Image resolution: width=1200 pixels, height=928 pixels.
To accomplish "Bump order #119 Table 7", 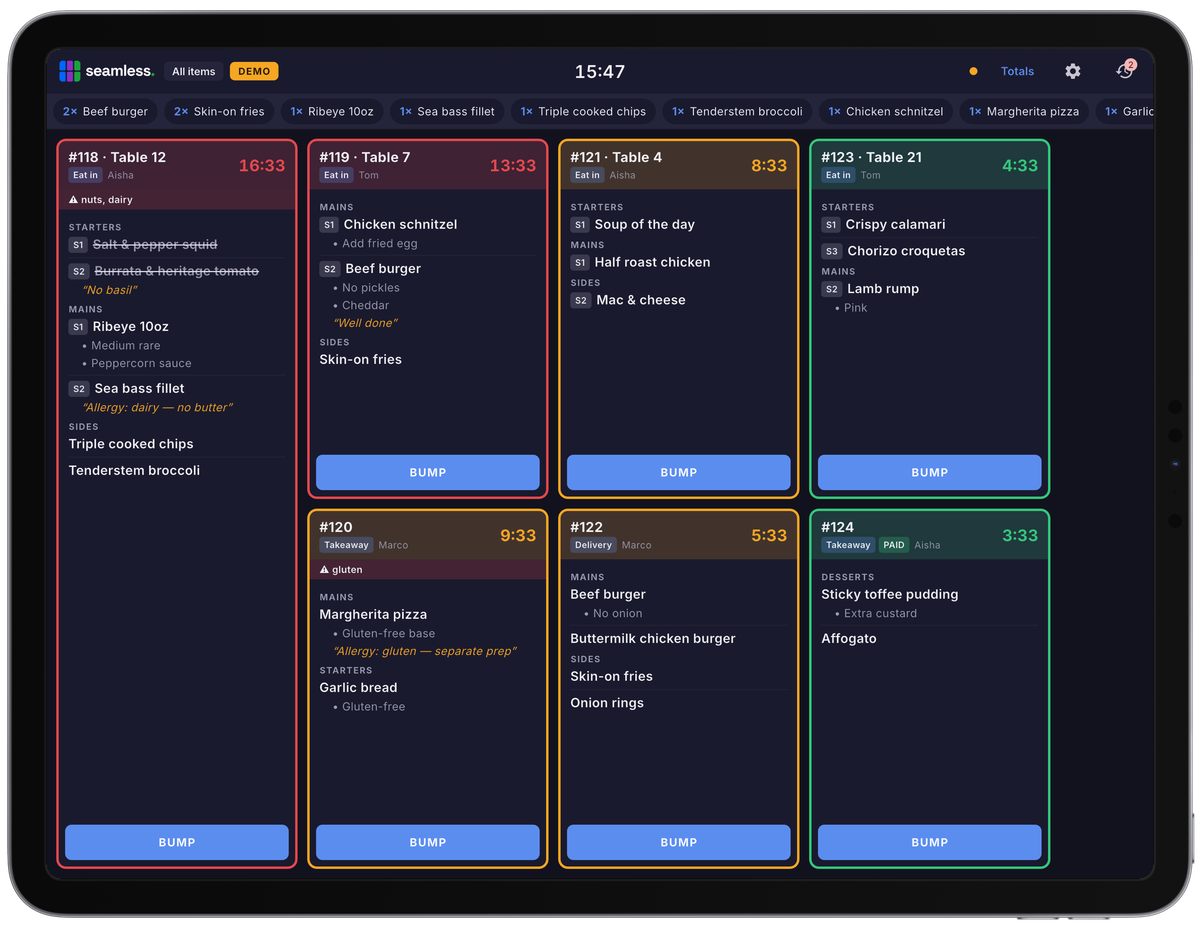I will pos(428,472).
